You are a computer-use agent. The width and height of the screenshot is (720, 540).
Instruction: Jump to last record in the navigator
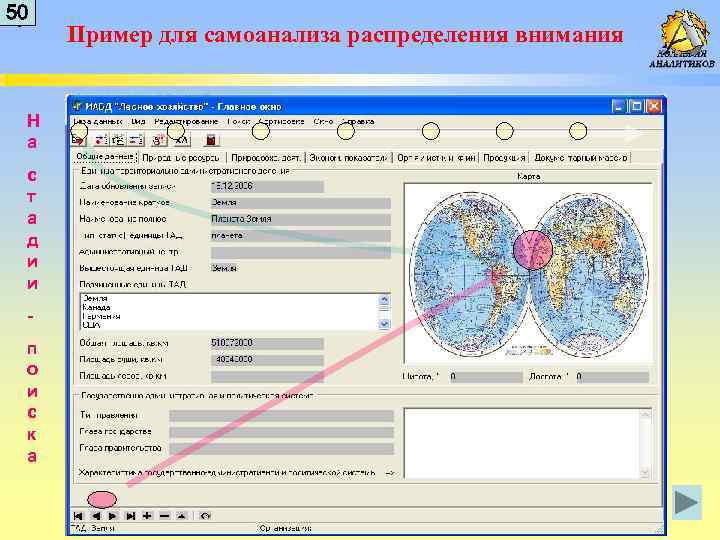pyautogui.click(x=130, y=516)
